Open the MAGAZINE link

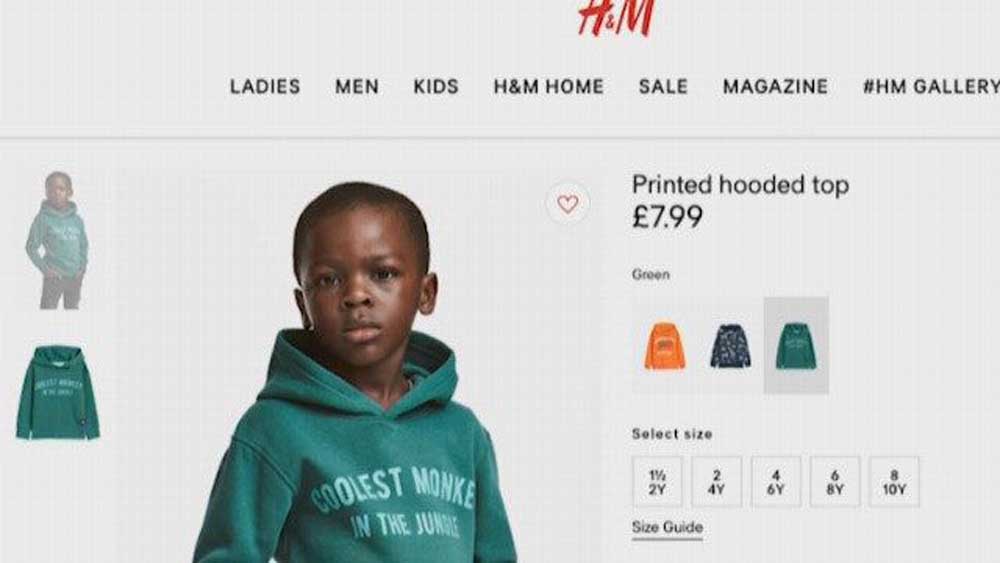(776, 86)
